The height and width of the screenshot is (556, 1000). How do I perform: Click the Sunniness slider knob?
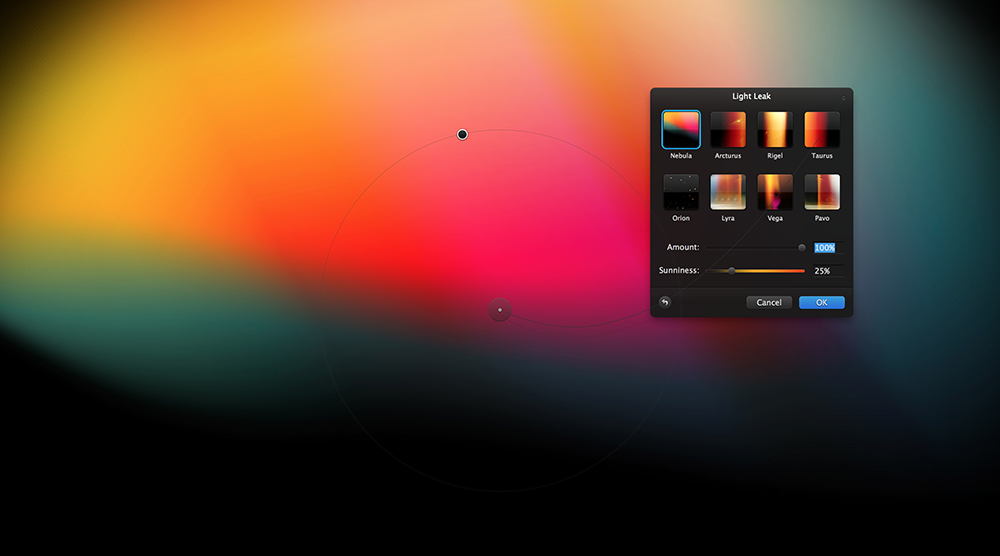click(x=732, y=271)
